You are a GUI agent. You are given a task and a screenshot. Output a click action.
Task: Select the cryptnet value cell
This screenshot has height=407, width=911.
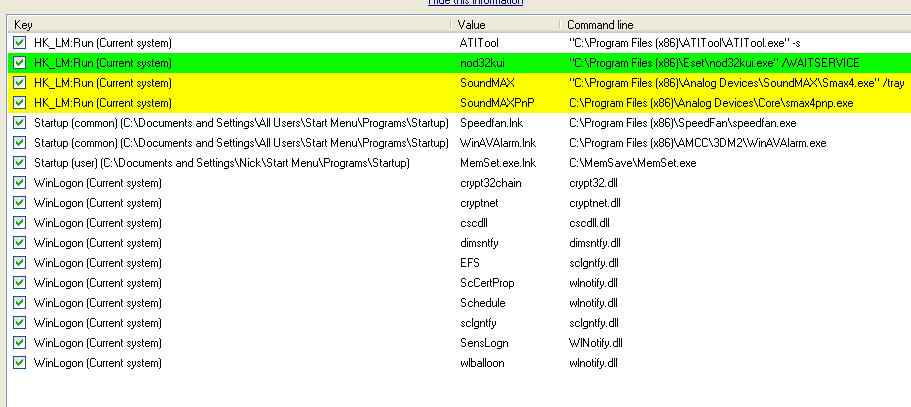click(479, 203)
